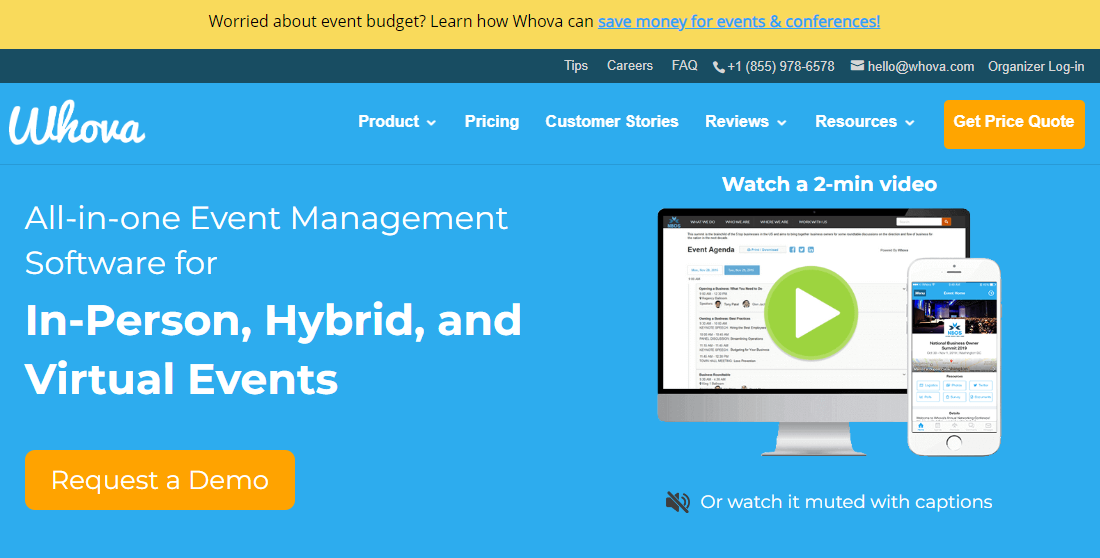Open the Reviews menu item
This screenshot has height=558, width=1100.
click(x=737, y=121)
